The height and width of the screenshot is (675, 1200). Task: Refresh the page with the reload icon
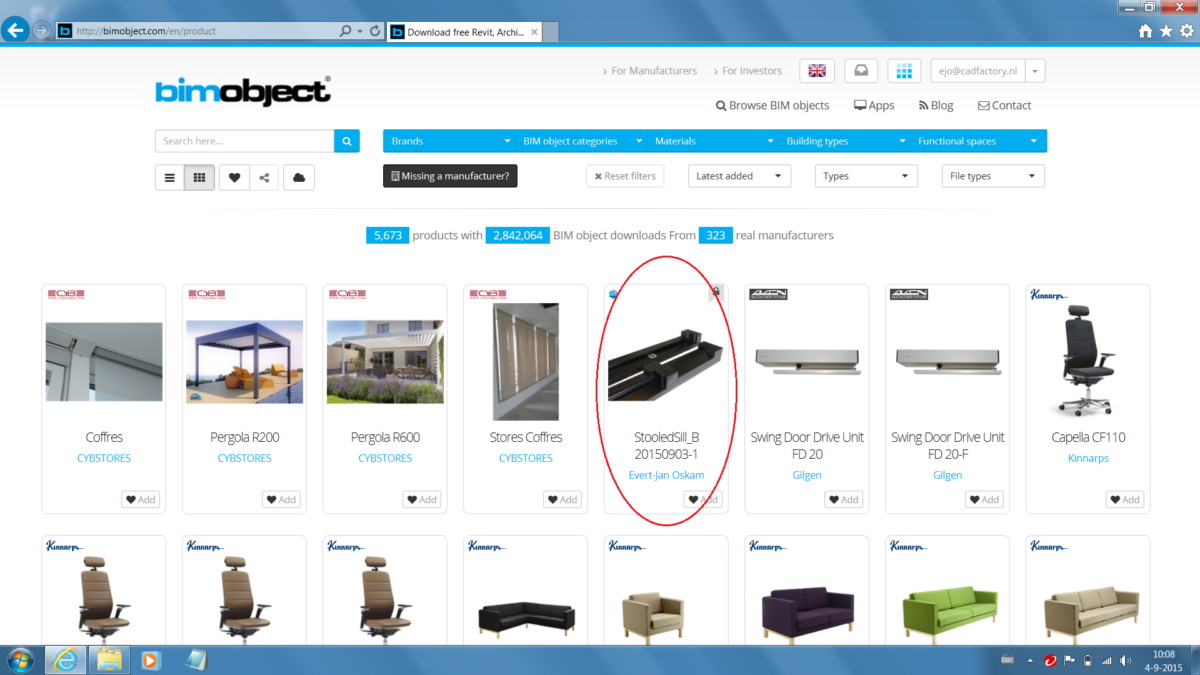pyautogui.click(x=375, y=31)
